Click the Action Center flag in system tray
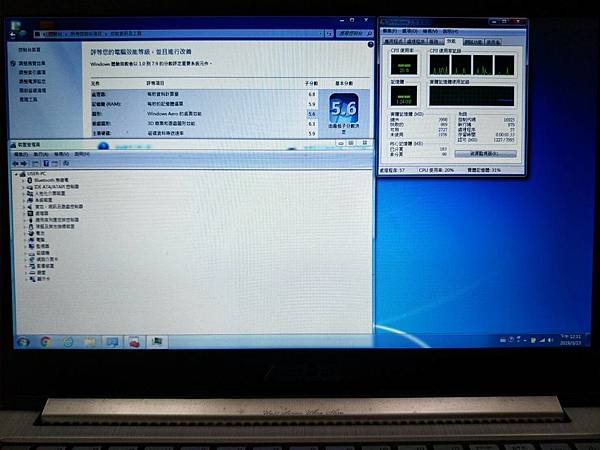This screenshot has height=450, width=600. coord(533,340)
